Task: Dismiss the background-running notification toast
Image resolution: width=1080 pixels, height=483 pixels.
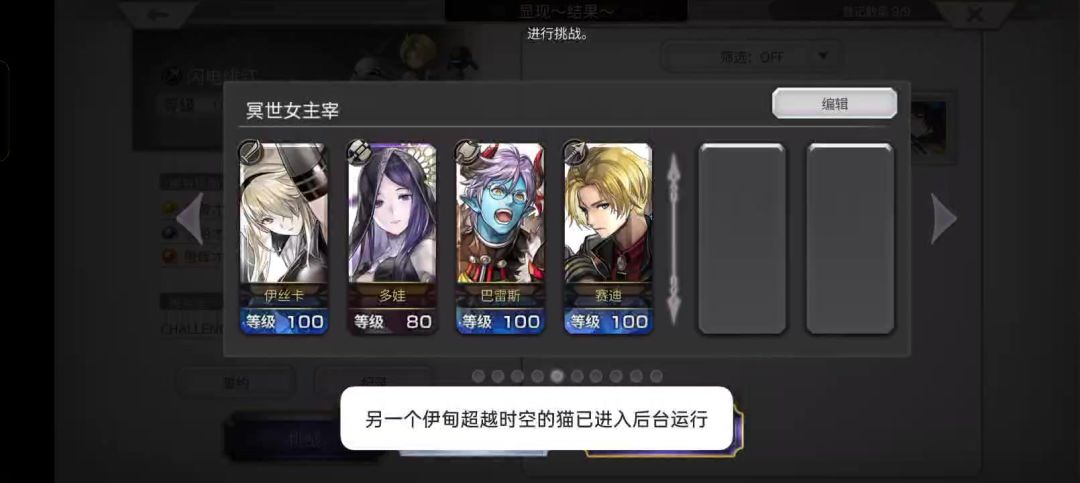Action: point(536,418)
